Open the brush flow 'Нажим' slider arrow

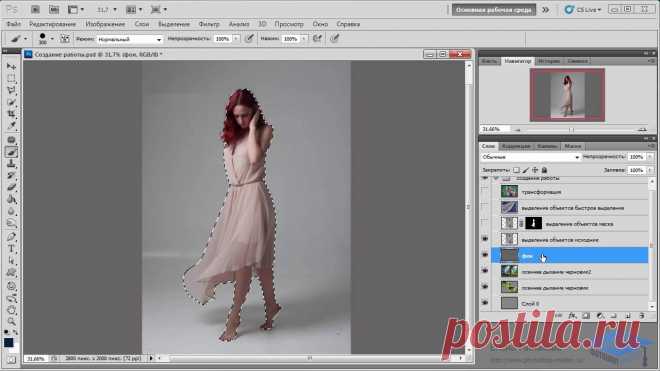303,39
